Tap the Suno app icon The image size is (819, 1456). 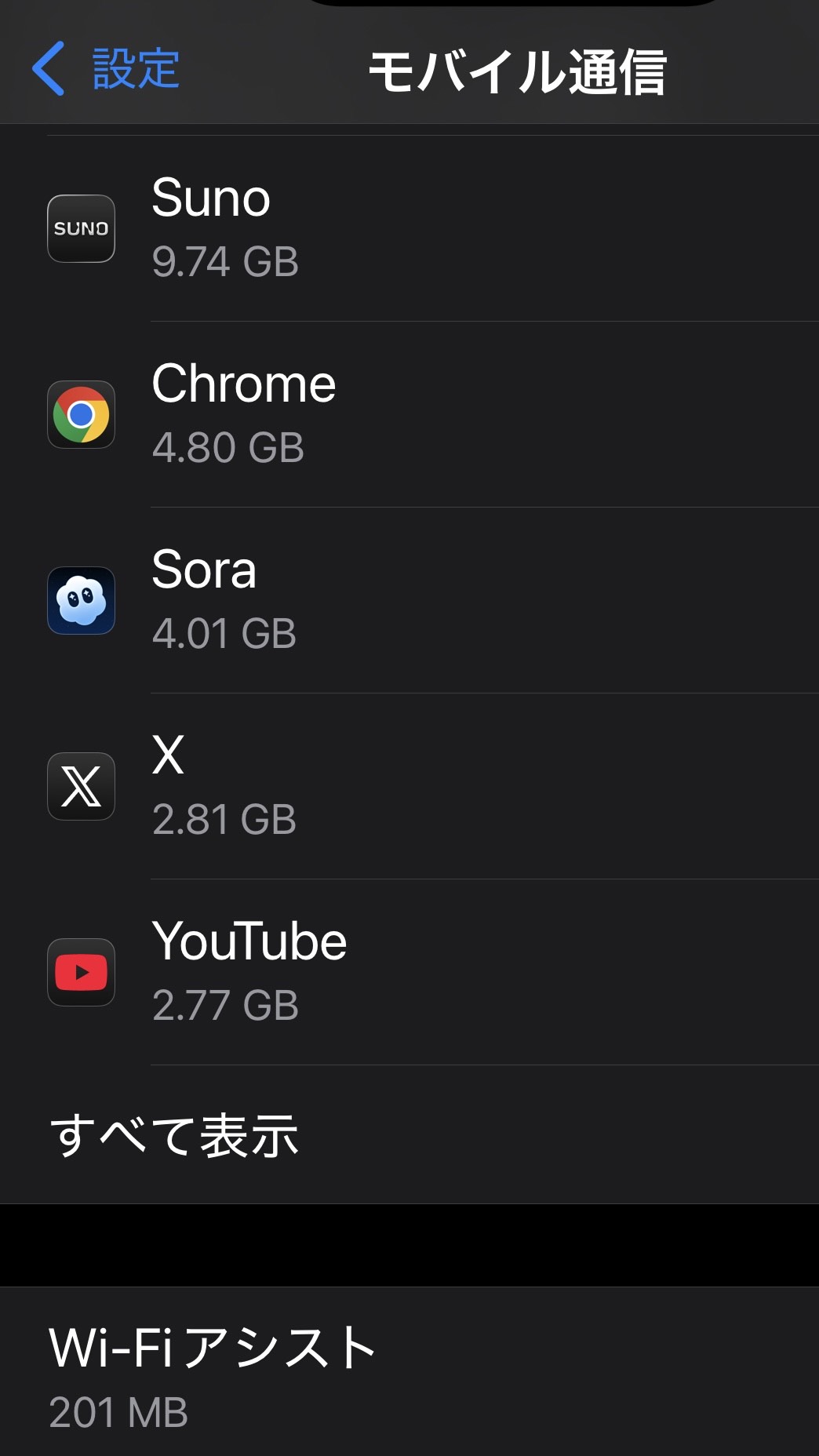[81, 228]
